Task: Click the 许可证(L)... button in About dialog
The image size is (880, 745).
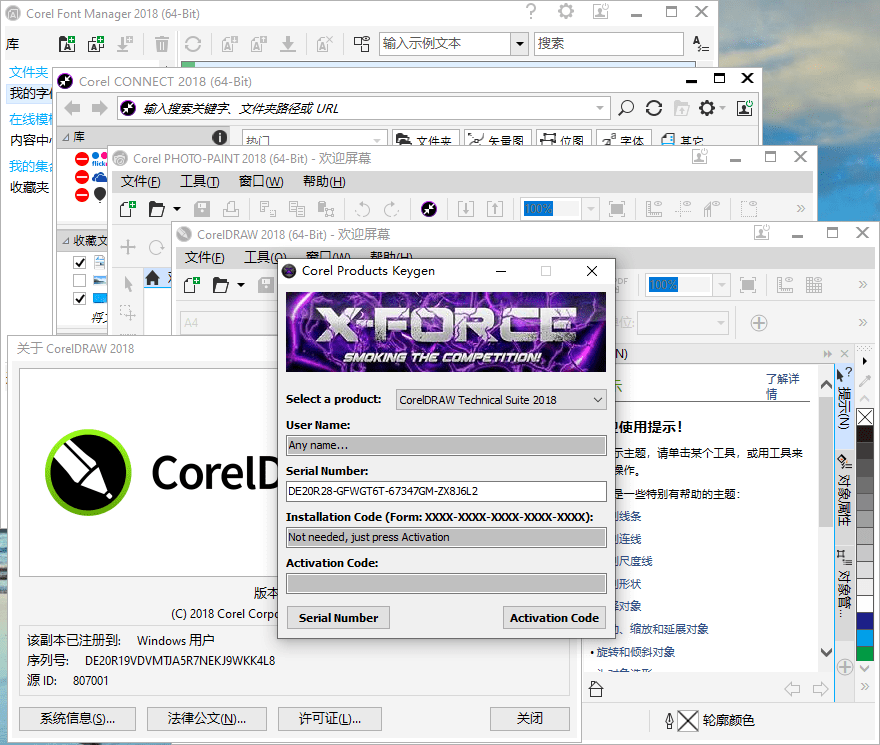Action: coord(329,719)
